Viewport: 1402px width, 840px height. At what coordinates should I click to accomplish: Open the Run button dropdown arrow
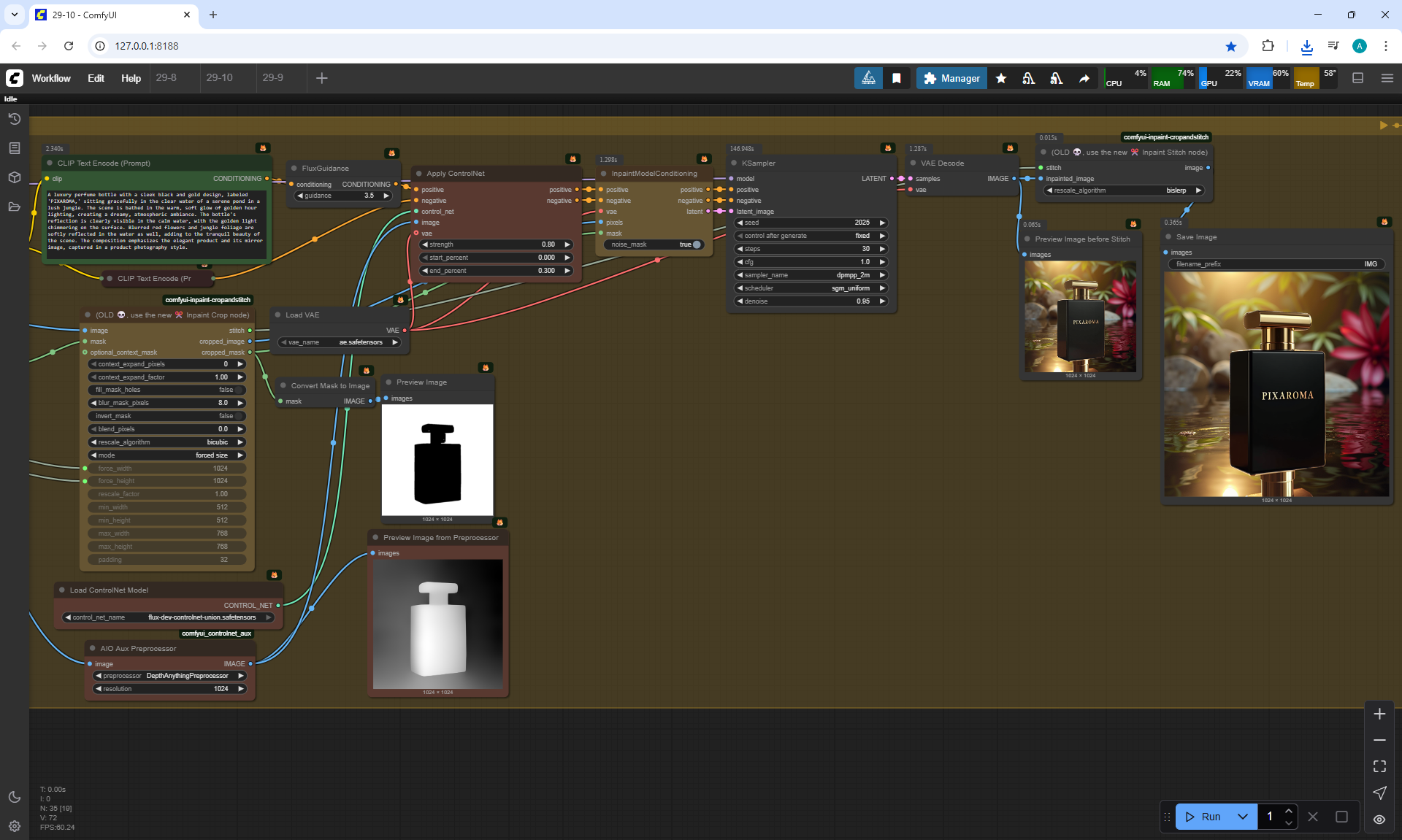point(1243,817)
